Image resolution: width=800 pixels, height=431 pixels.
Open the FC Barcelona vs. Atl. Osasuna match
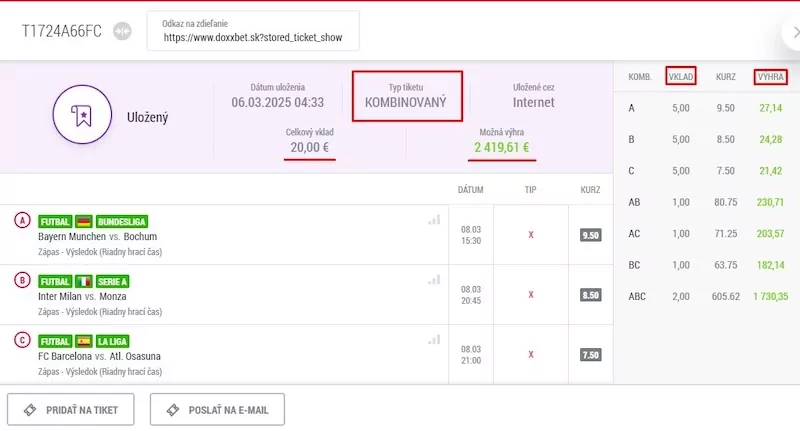99,356
